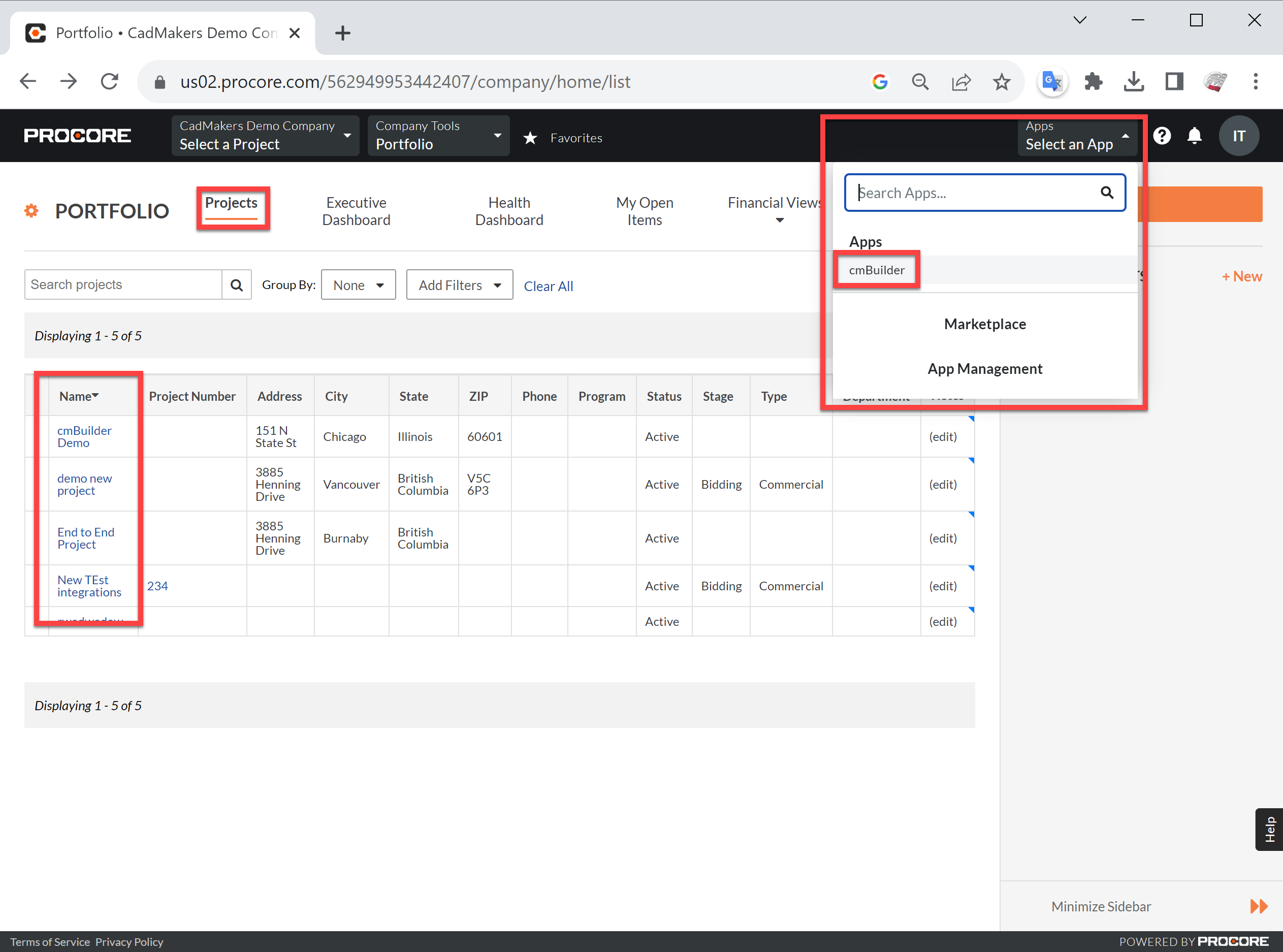This screenshot has width=1283, height=952.
Task: Click the Favorites label in header
Action: [576, 138]
